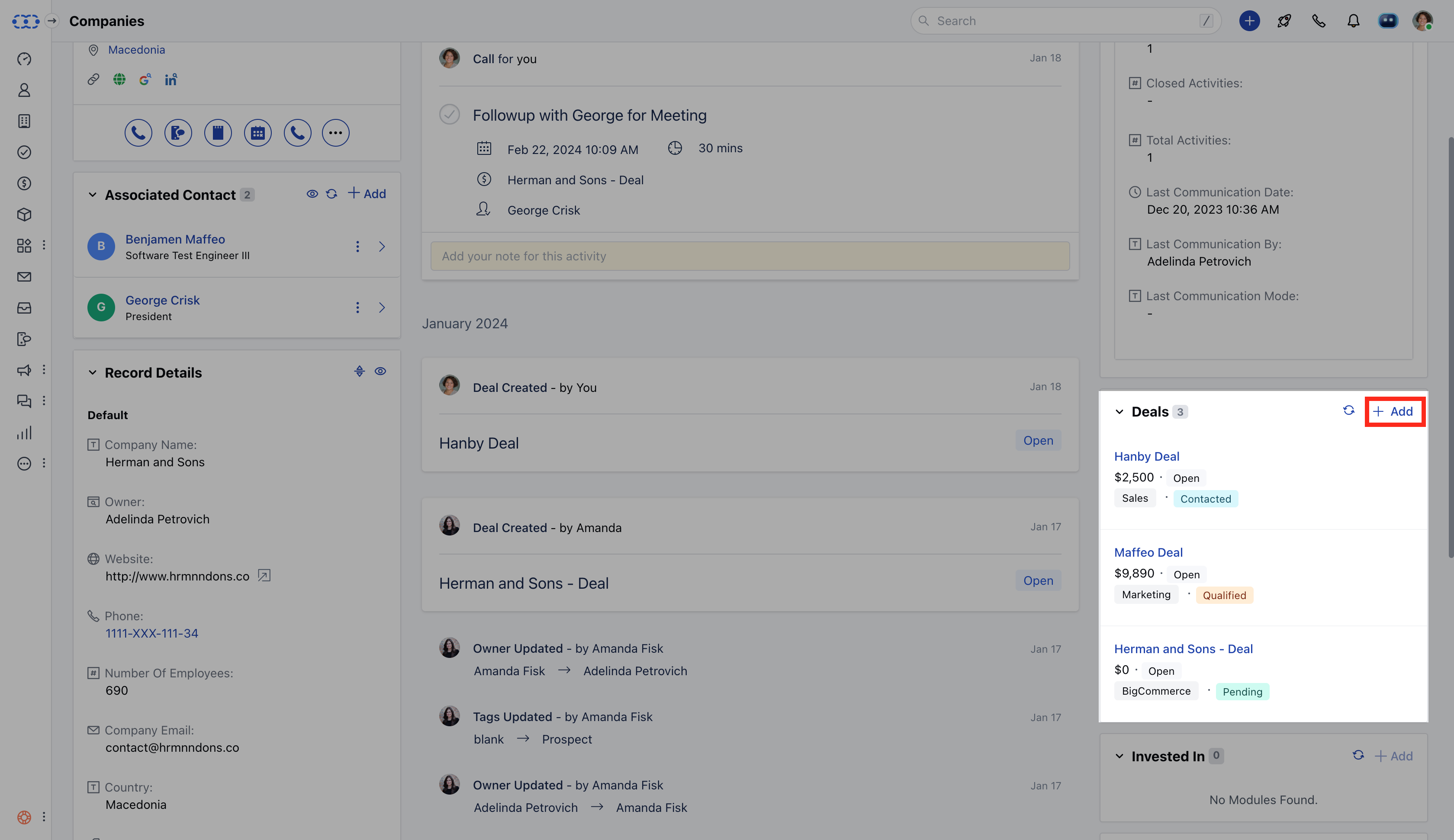Expand George Crisk contact arrow
This screenshot has height=840, width=1454.
[x=382, y=308]
